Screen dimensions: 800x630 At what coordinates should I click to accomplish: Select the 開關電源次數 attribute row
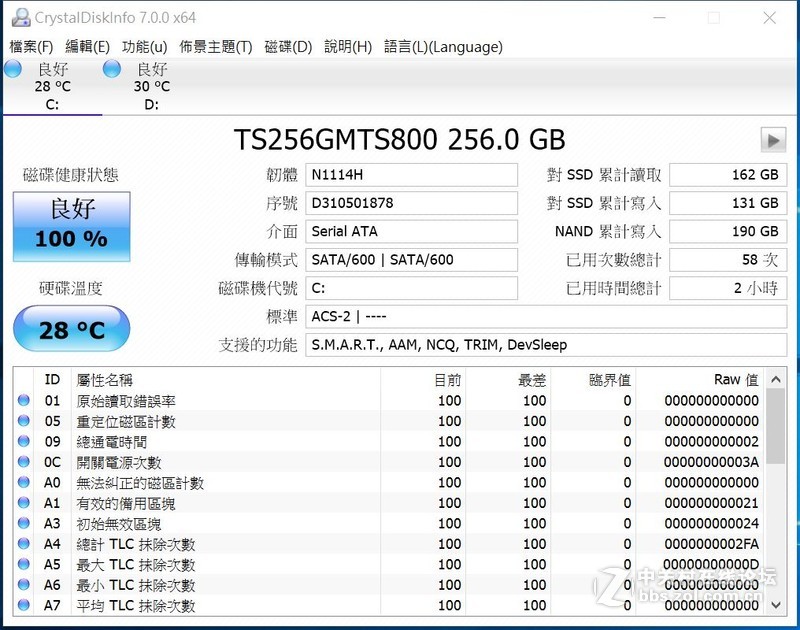pyautogui.click(x=390, y=462)
